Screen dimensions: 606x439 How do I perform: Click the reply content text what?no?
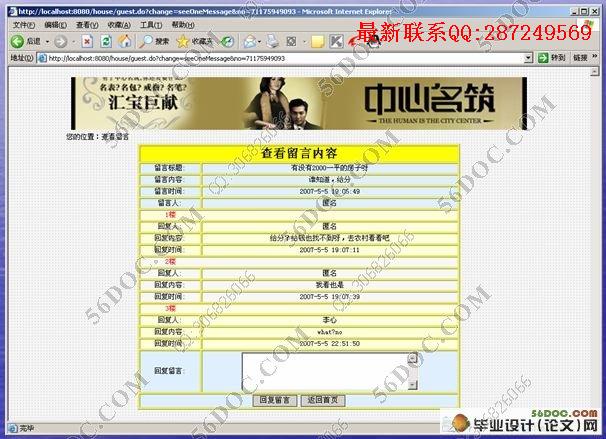pos(330,332)
